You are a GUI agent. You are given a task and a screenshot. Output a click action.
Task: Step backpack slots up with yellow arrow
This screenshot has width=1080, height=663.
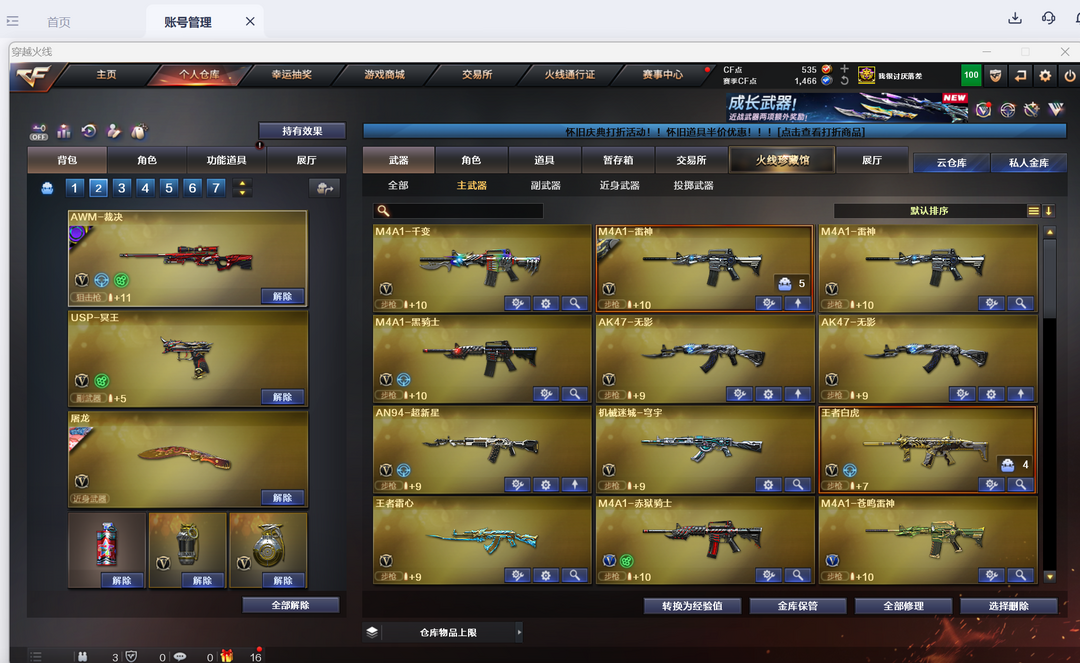coord(242,183)
